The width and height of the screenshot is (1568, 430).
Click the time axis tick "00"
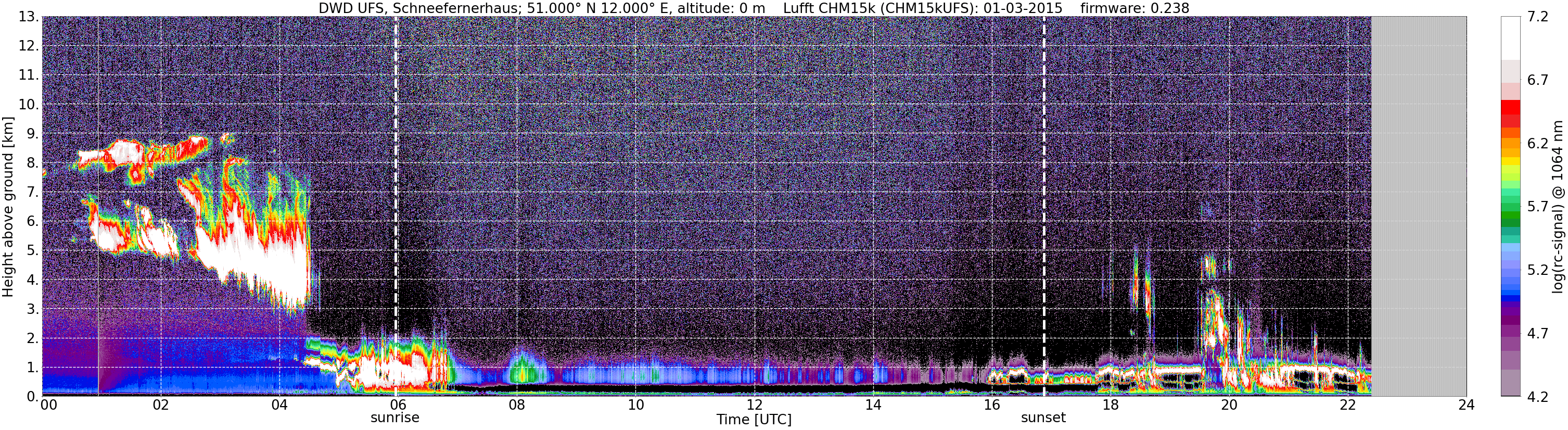(x=49, y=405)
